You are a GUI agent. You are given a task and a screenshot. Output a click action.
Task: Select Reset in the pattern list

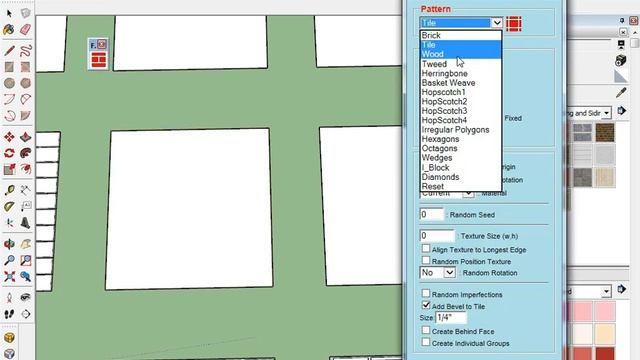point(460,187)
